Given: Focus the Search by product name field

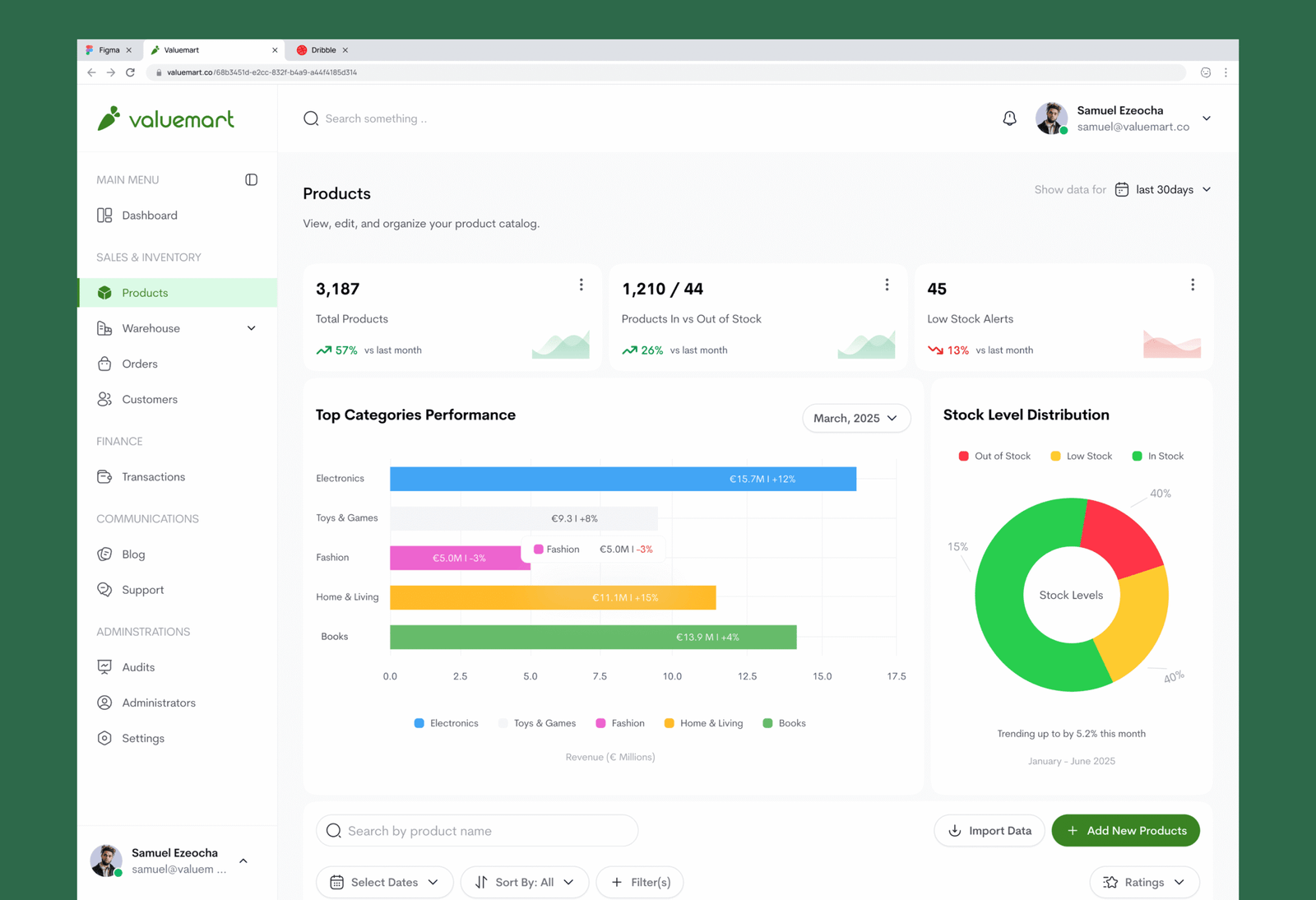Looking at the screenshot, I should pyautogui.click(x=477, y=831).
